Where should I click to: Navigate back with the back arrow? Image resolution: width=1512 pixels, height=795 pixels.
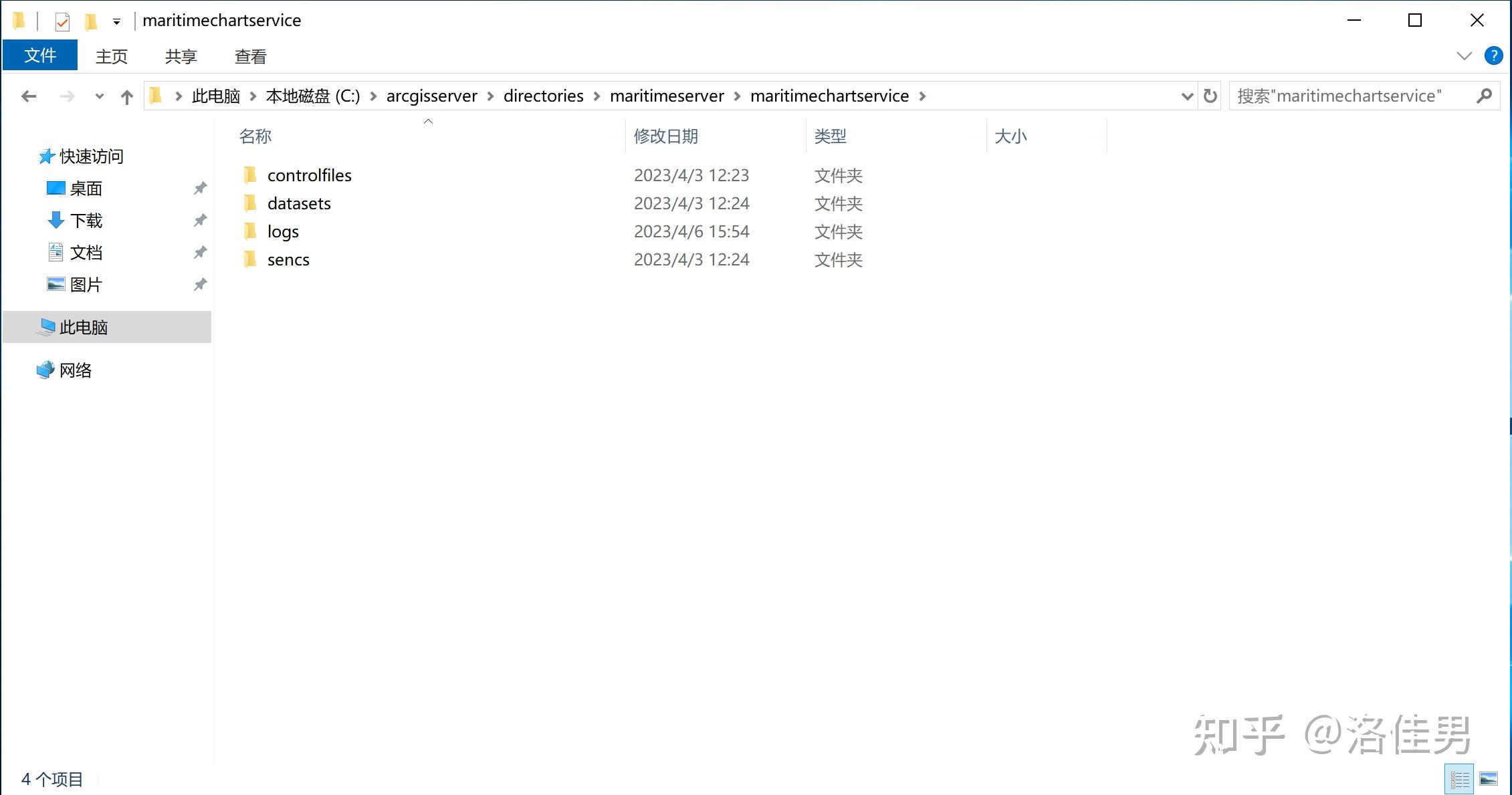pyautogui.click(x=28, y=96)
